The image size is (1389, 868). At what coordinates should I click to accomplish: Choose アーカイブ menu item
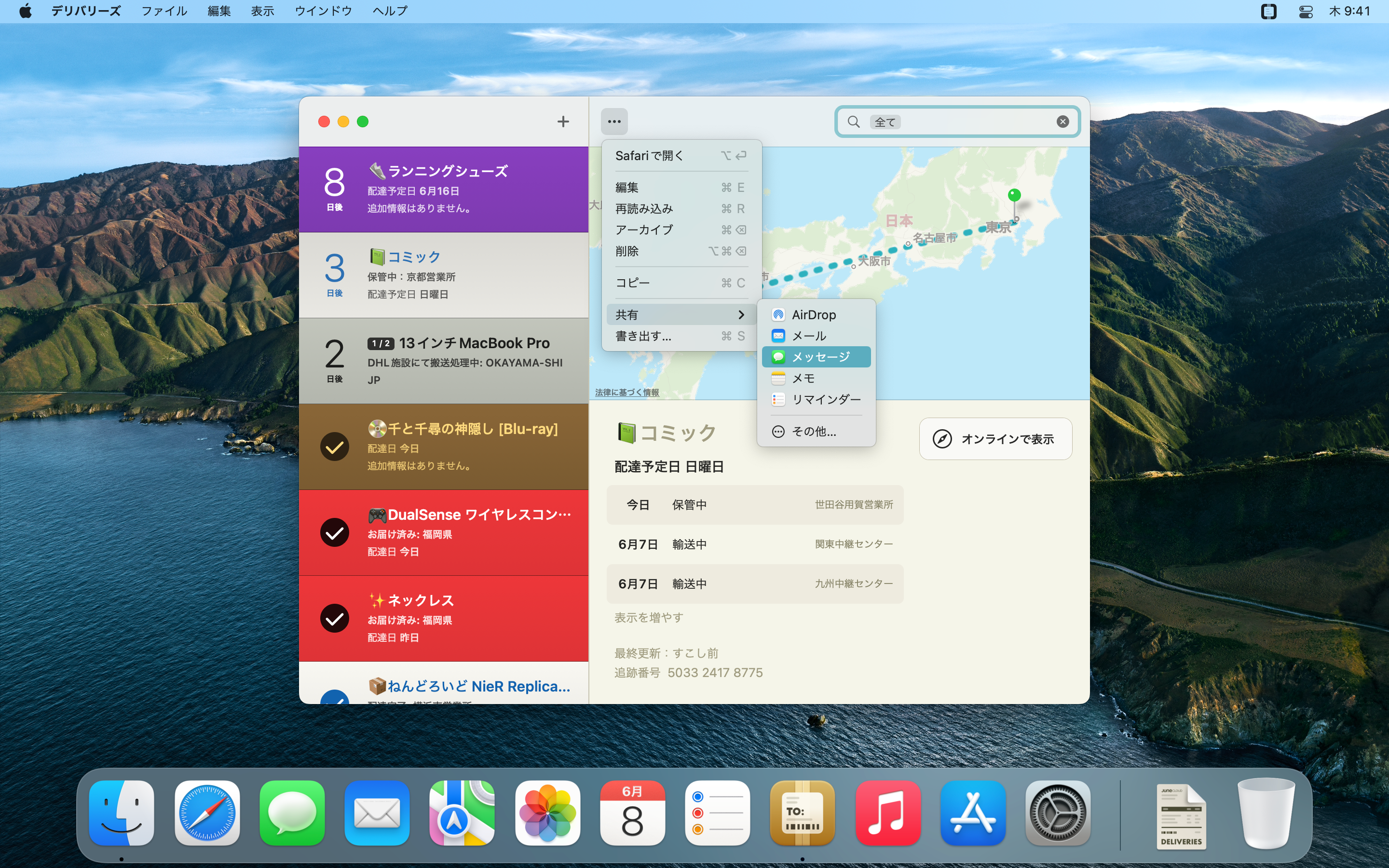[x=681, y=230]
